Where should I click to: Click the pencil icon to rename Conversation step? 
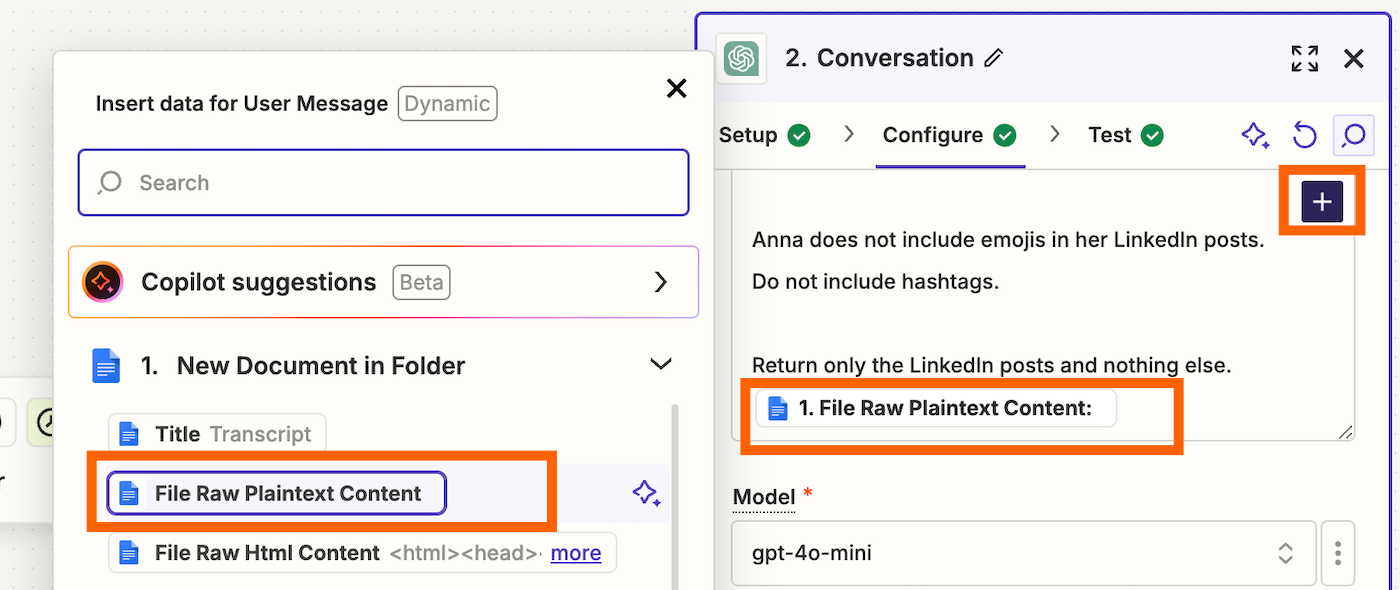(x=993, y=59)
